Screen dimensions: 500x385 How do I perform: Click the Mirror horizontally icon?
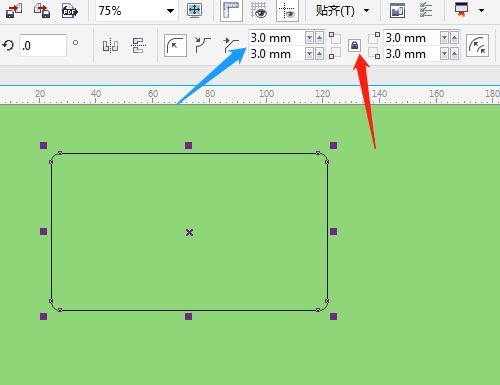click(110, 45)
